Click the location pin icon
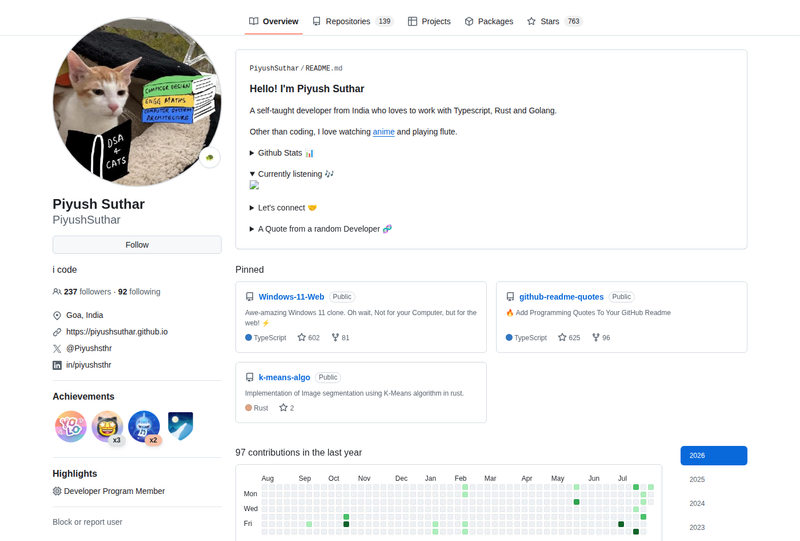Image resolution: width=800 pixels, height=541 pixels. pyautogui.click(x=57, y=315)
